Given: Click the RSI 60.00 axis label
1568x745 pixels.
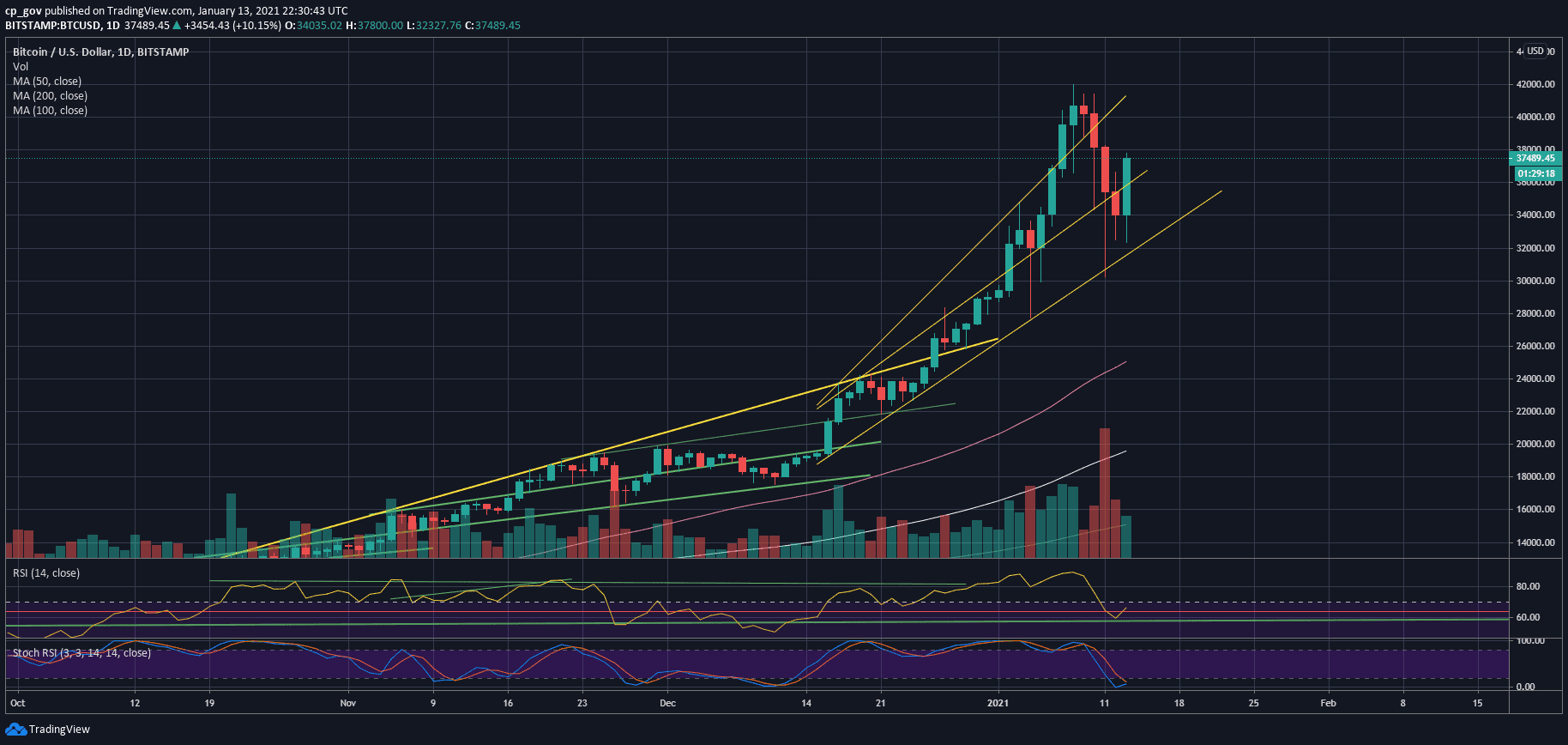Looking at the screenshot, I should (x=1528, y=617).
